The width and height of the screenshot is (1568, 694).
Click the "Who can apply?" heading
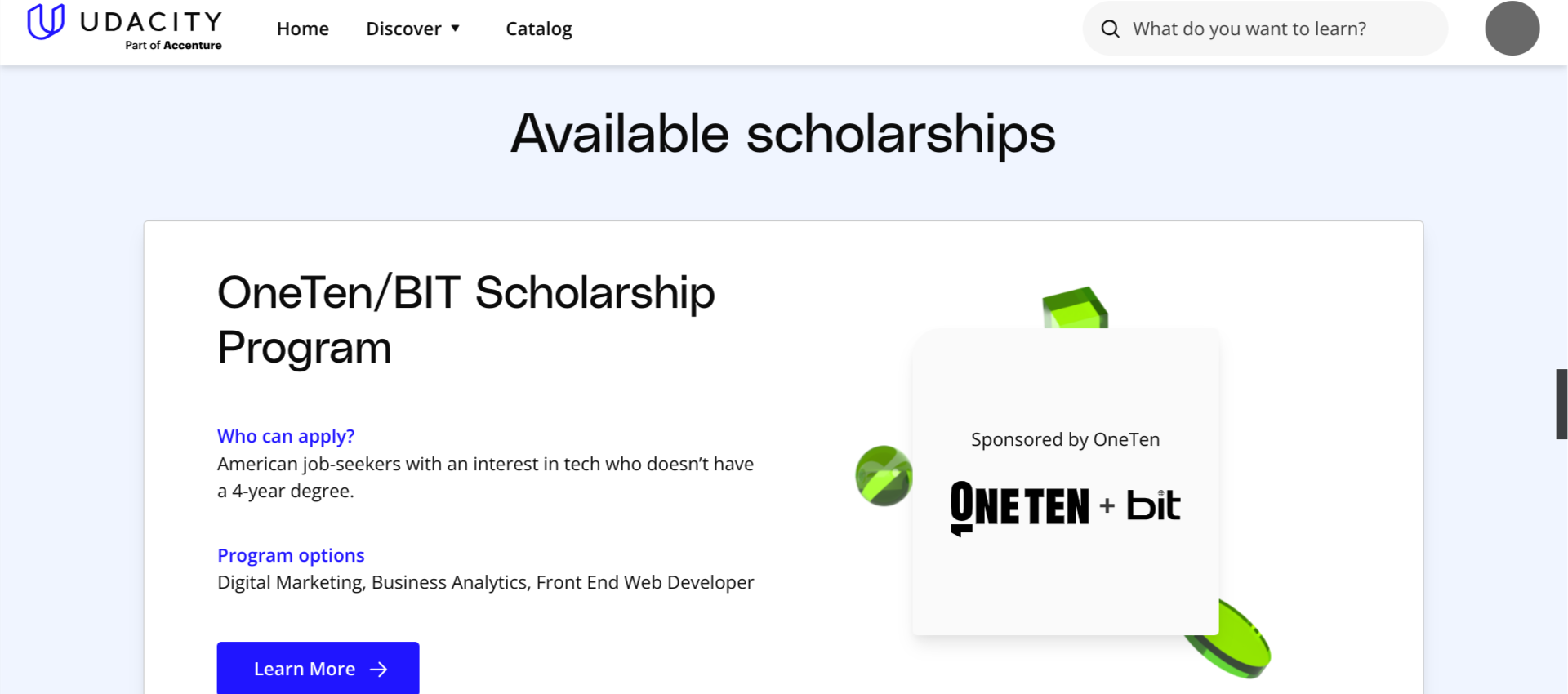click(286, 436)
